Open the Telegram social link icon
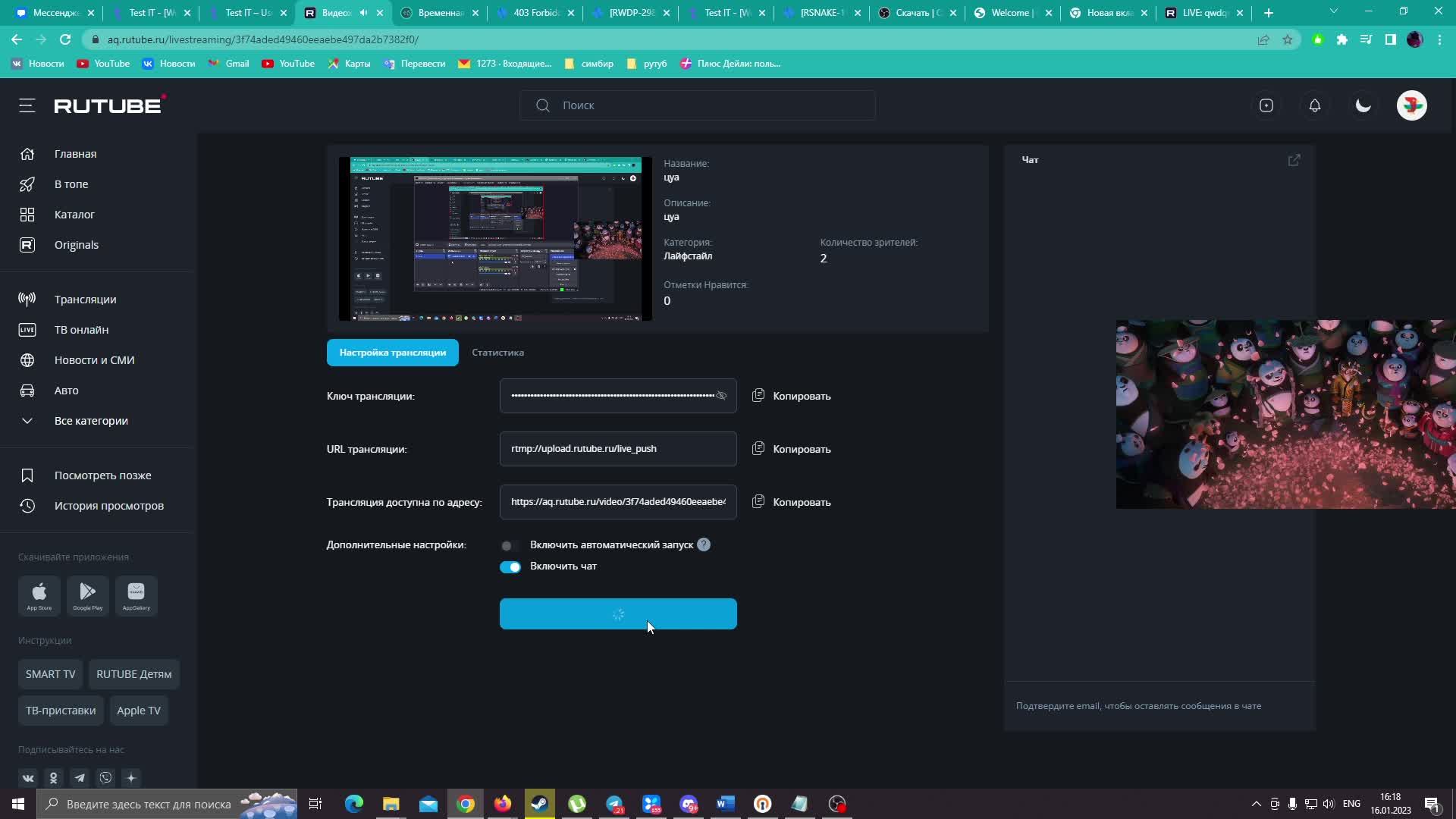The width and height of the screenshot is (1456, 819). 80,778
